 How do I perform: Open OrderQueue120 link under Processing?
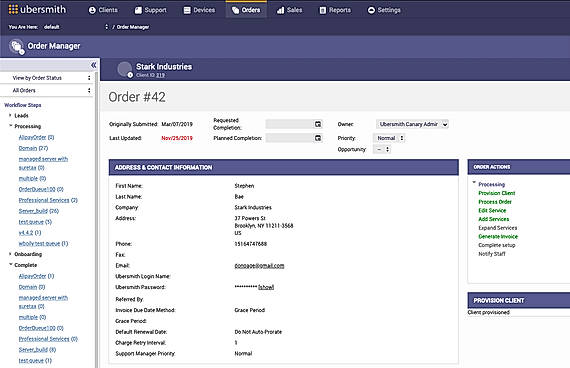[41, 189]
